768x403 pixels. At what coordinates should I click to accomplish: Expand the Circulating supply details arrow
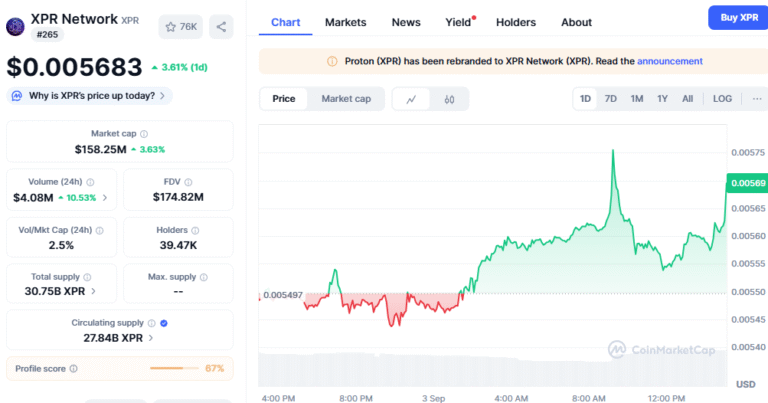(x=151, y=338)
